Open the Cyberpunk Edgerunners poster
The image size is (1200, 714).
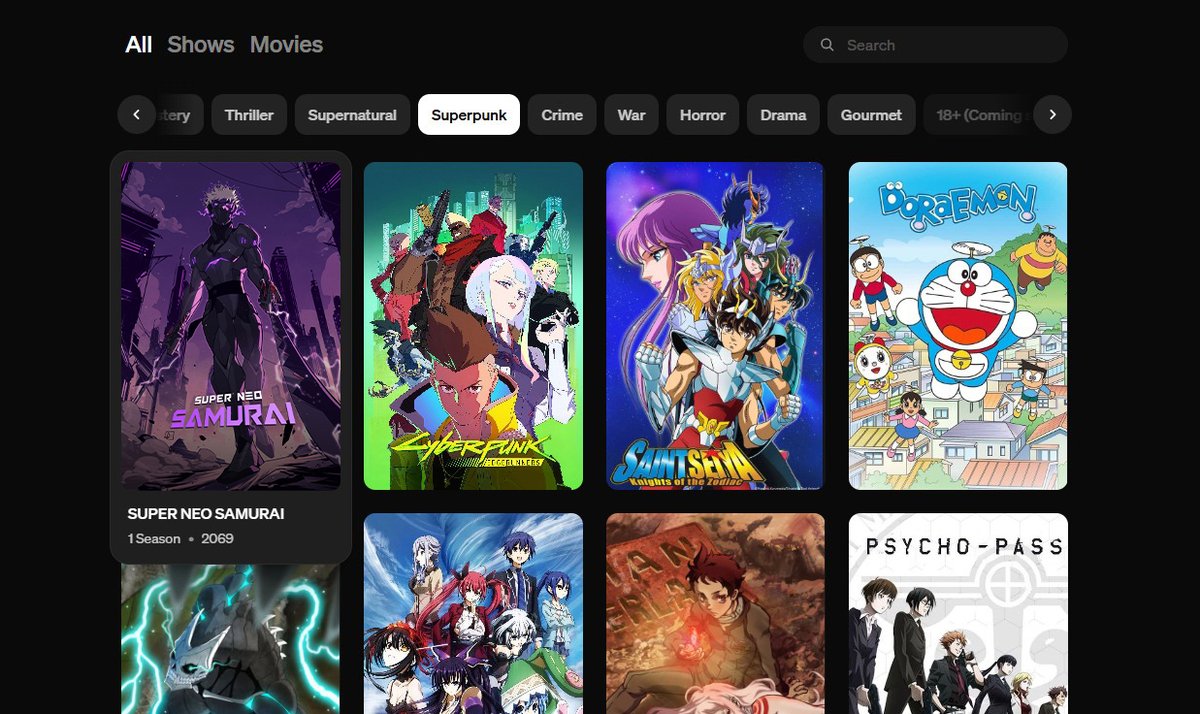point(473,326)
